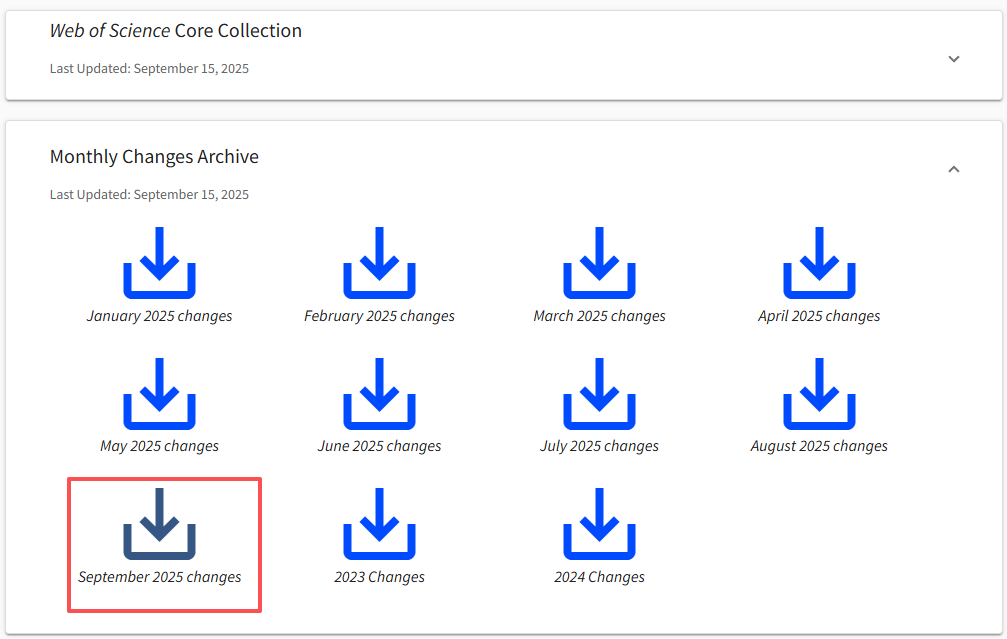Open the "2023 Changes" text link

point(379,577)
